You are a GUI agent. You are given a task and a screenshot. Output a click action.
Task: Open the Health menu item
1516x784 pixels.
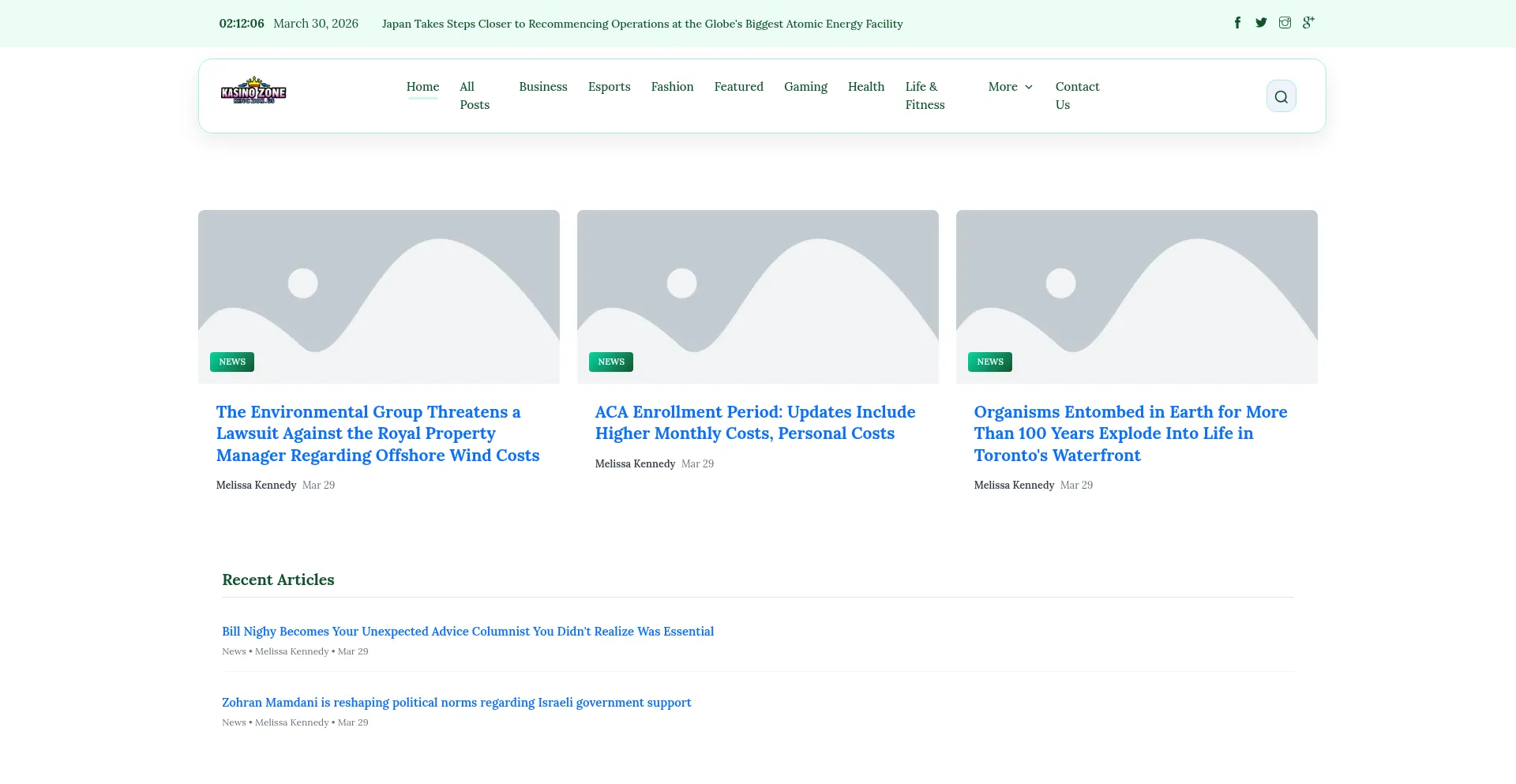tap(866, 87)
